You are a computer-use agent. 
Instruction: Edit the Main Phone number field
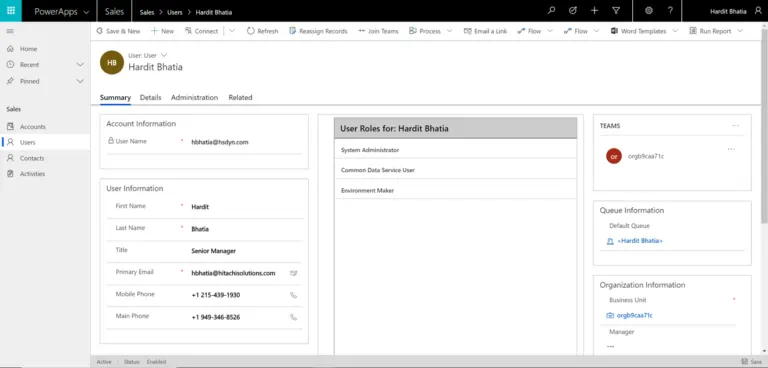tap(216, 317)
